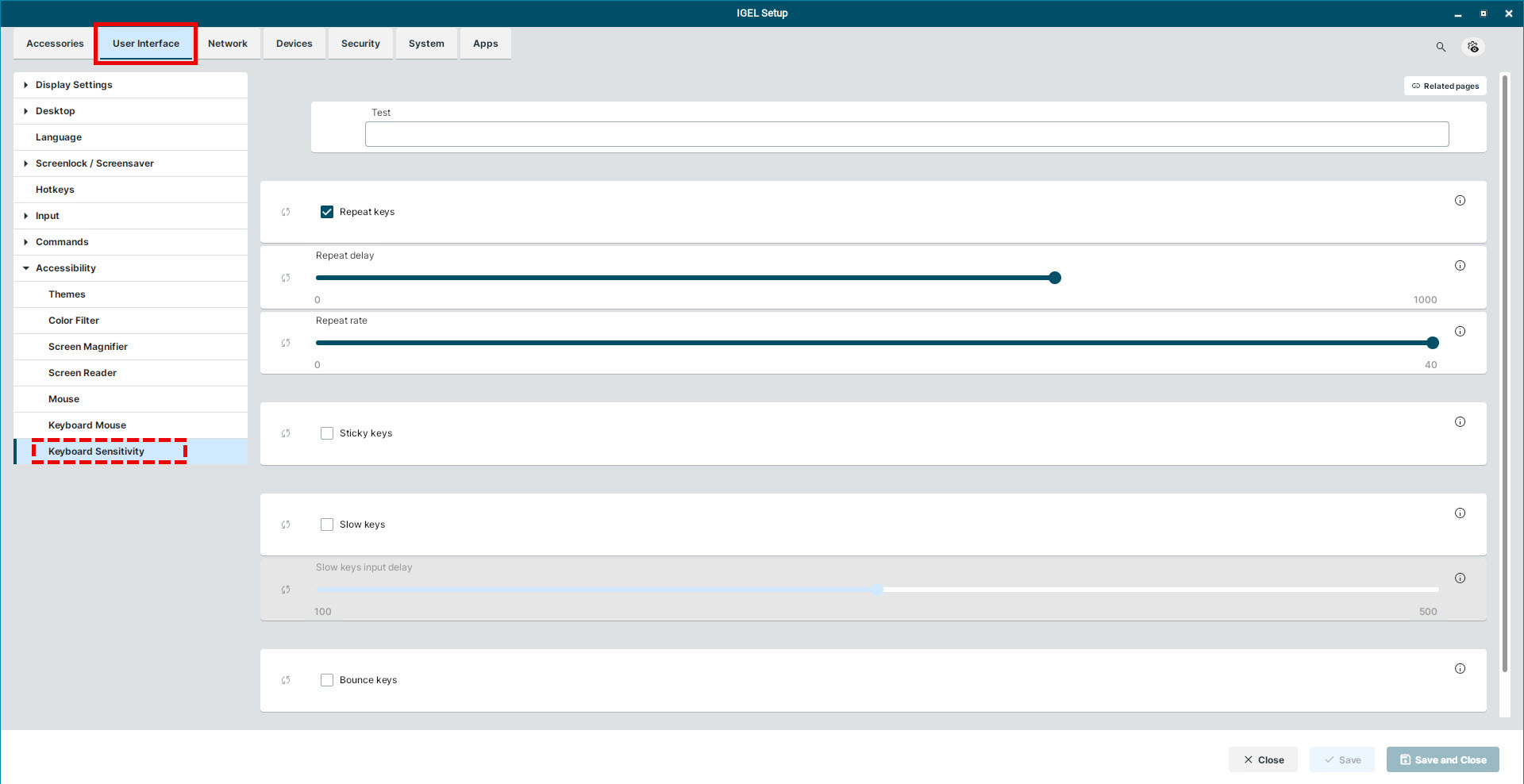This screenshot has height=784, width=1524.
Task: Switch to the Network tab
Action: point(228,44)
